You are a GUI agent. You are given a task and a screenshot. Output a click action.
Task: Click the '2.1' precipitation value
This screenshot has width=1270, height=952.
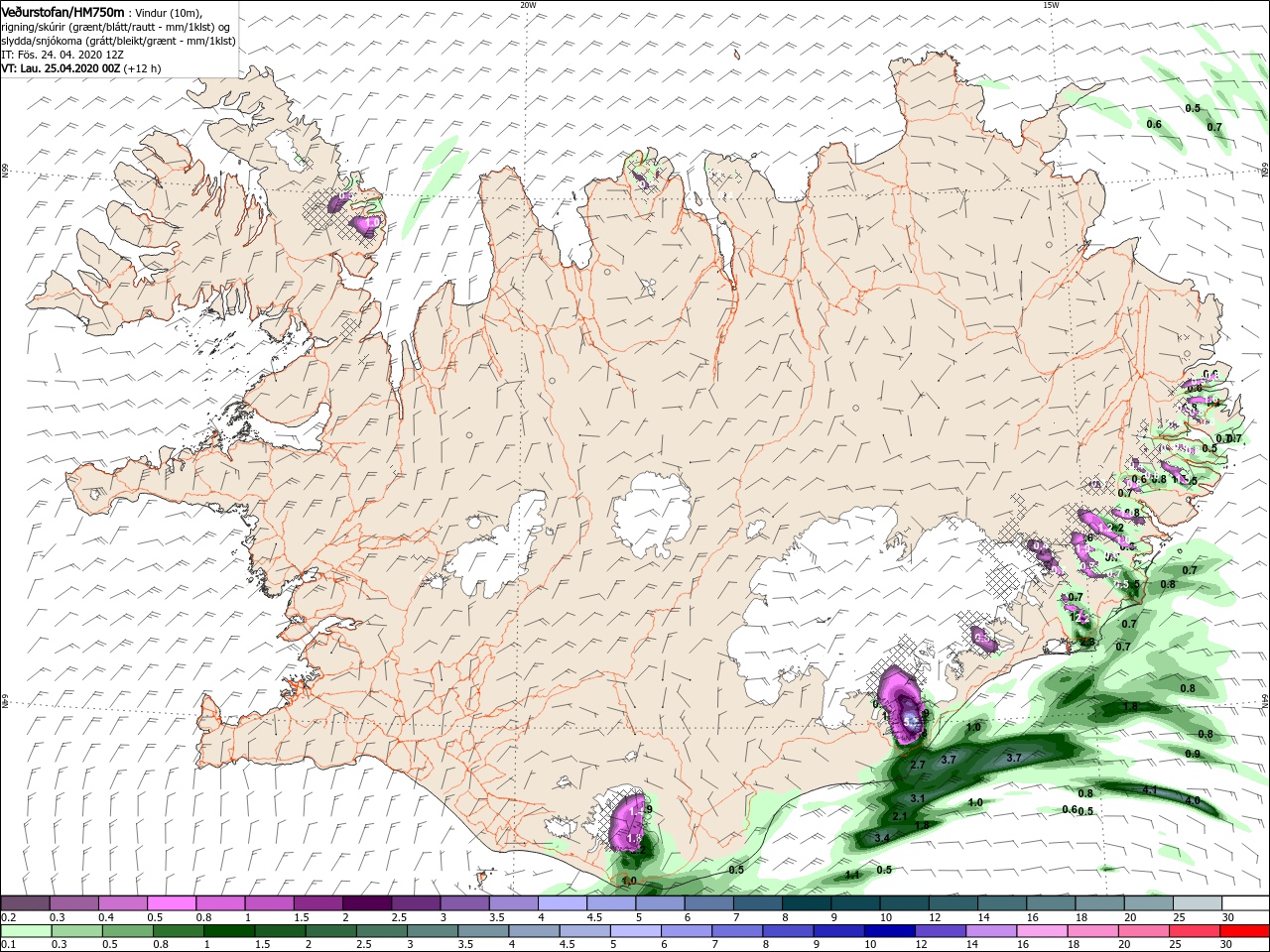900,816
